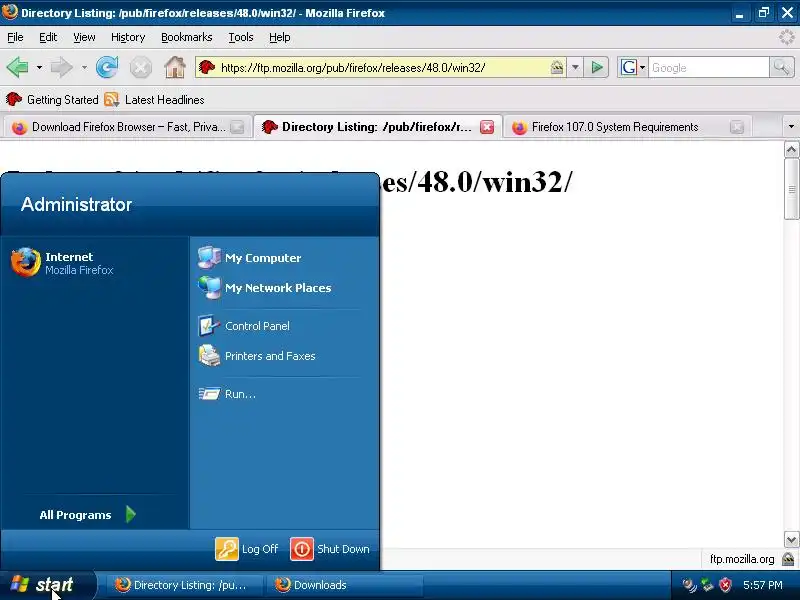Close the Firefox 107.0 System Requirements tab
Screen dimensions: 800x600
(x=737, y=127)
